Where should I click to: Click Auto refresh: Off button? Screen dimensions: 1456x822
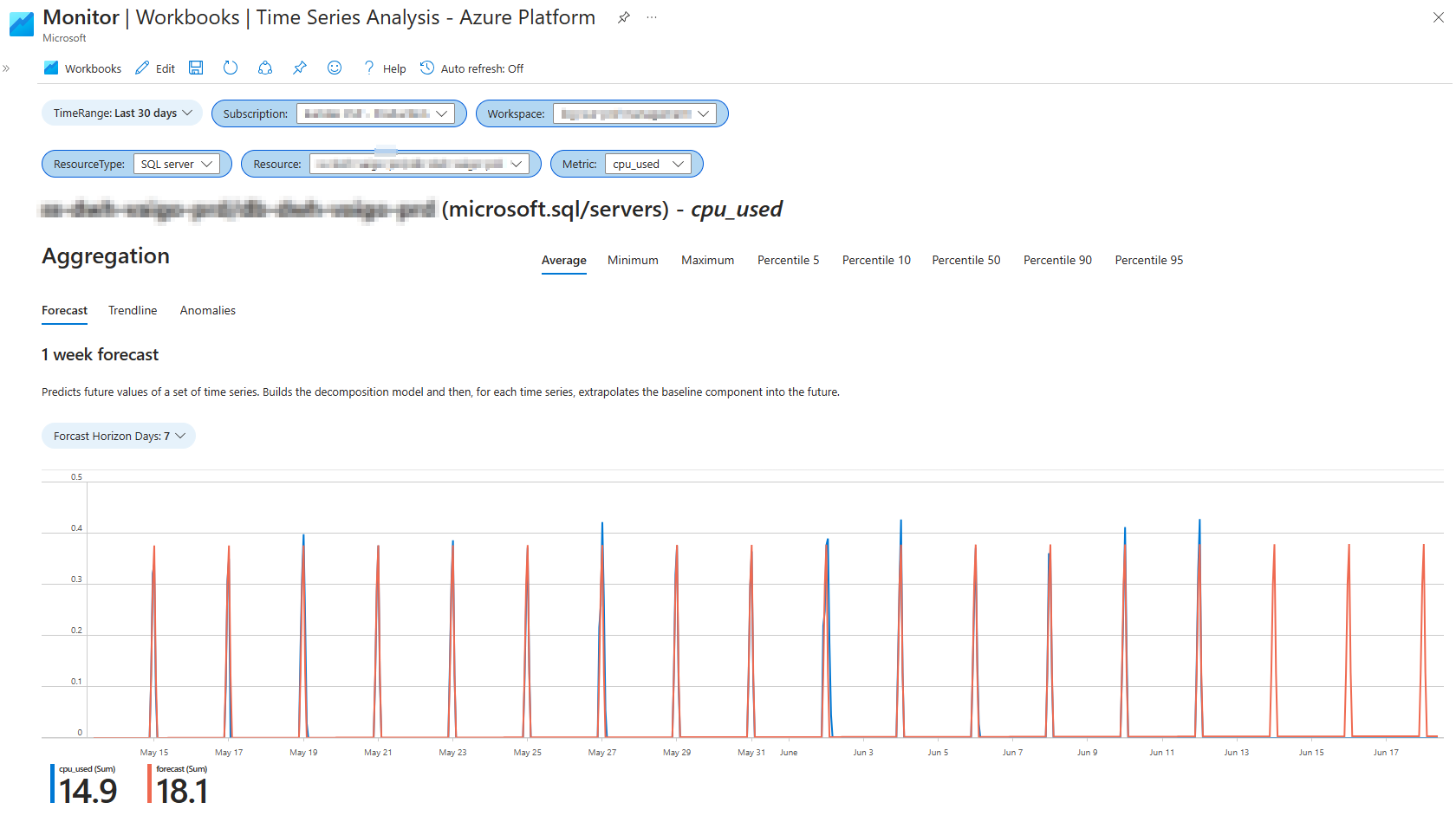(472, 68)
